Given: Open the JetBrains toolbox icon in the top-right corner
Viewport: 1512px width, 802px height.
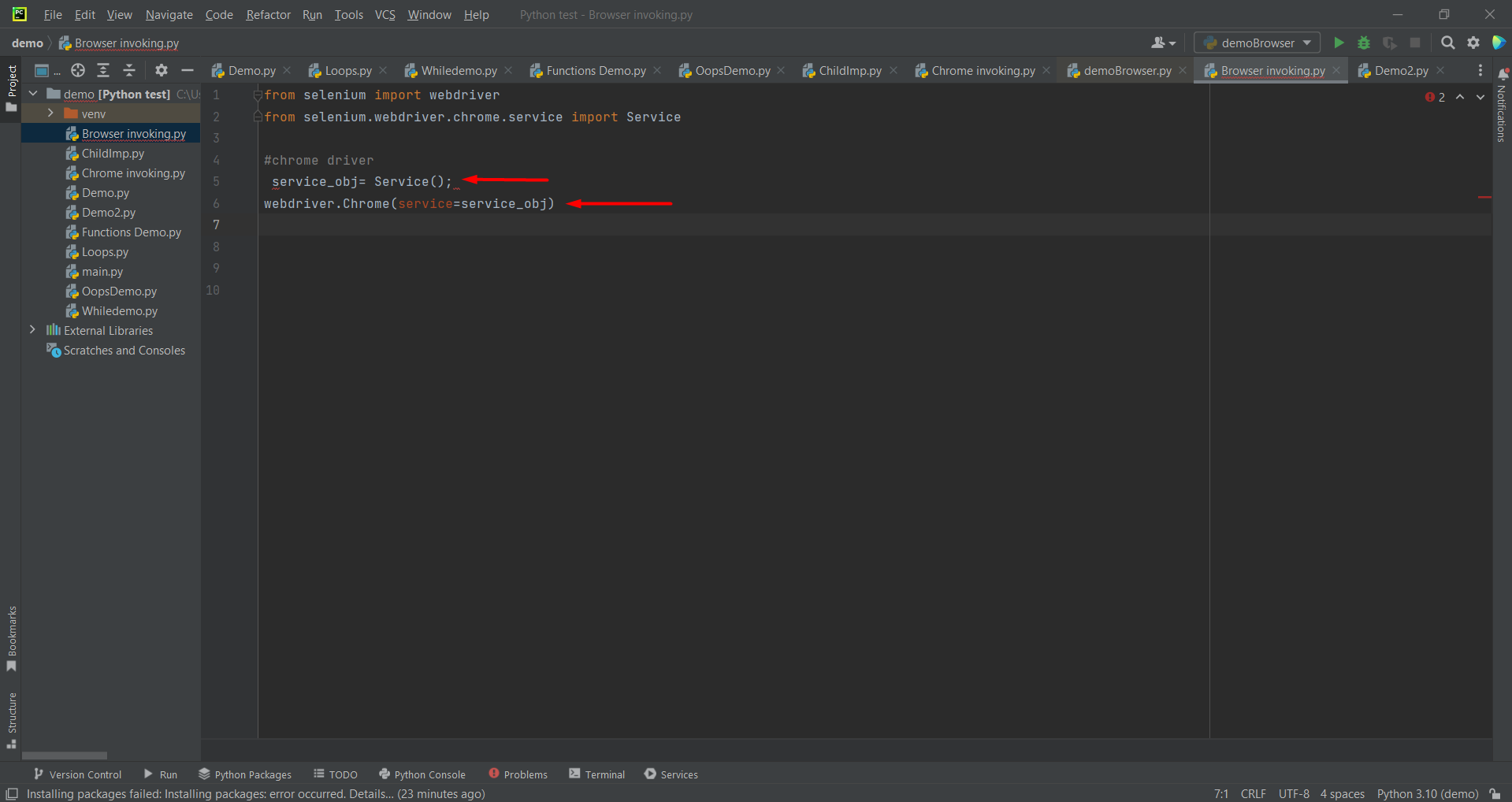Looking at the screenshot, I should coord(1499,43).
